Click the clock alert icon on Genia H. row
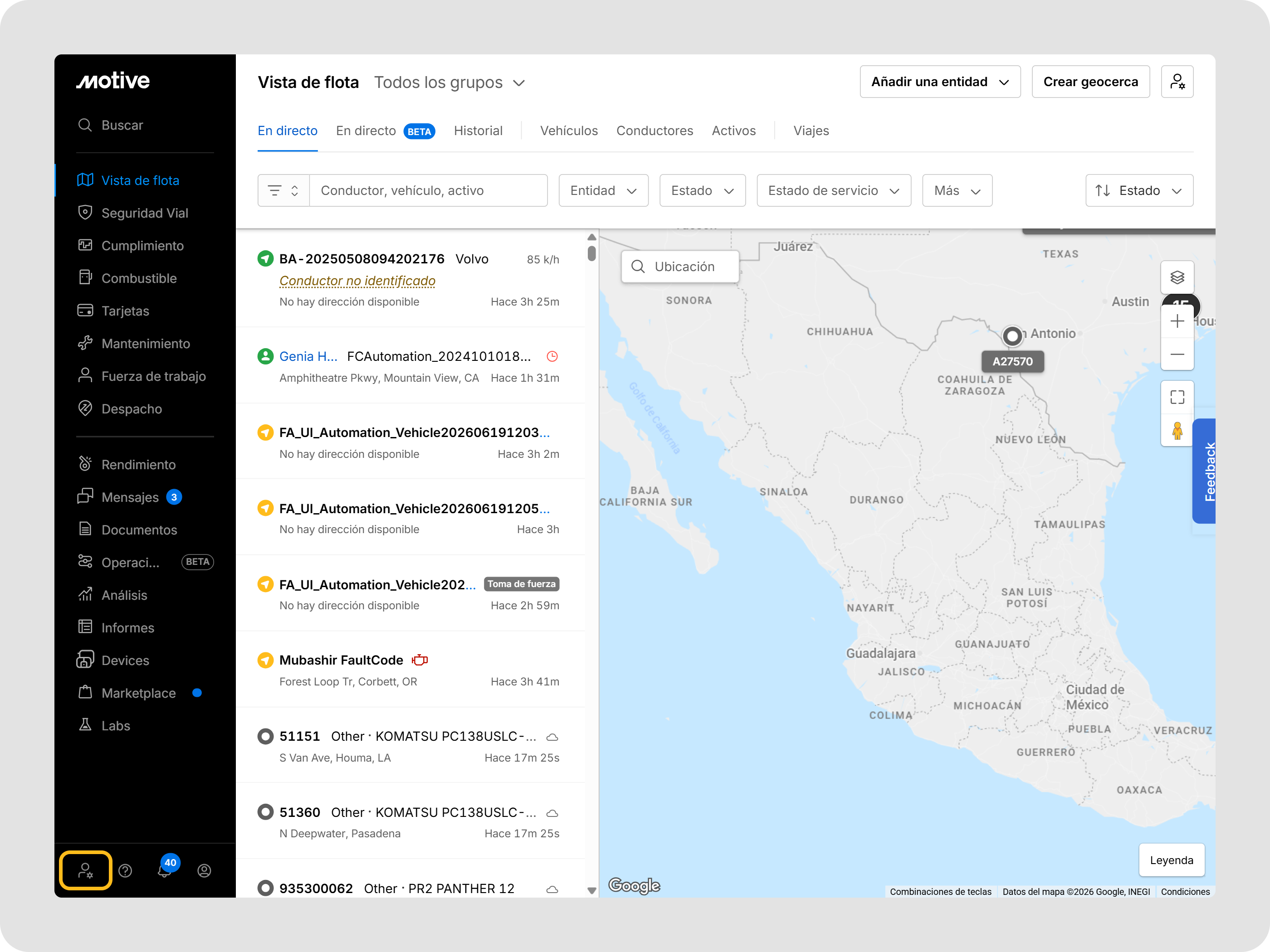The width and height of the screenshot is (1270, 952). (552, 356)
